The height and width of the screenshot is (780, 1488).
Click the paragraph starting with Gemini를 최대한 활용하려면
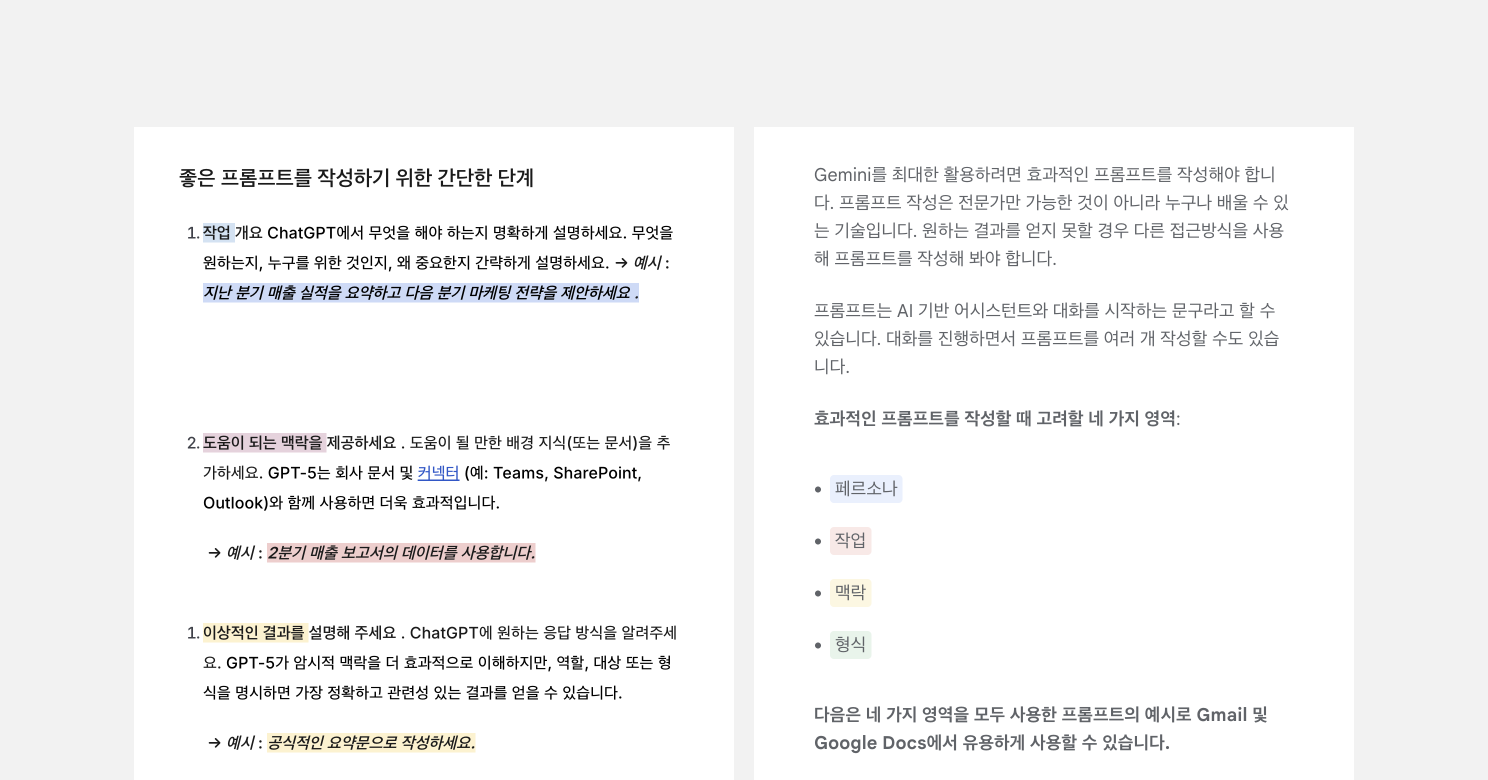click(1051, 216)
